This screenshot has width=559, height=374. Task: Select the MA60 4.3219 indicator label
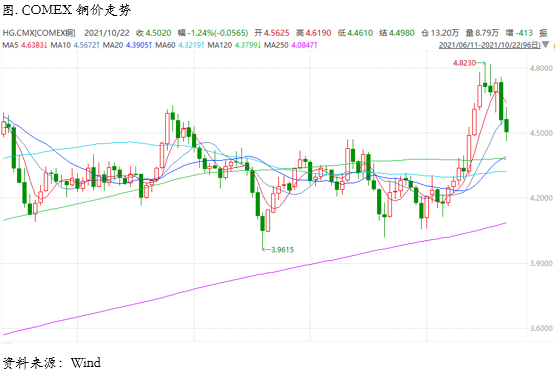pos(180,45)
